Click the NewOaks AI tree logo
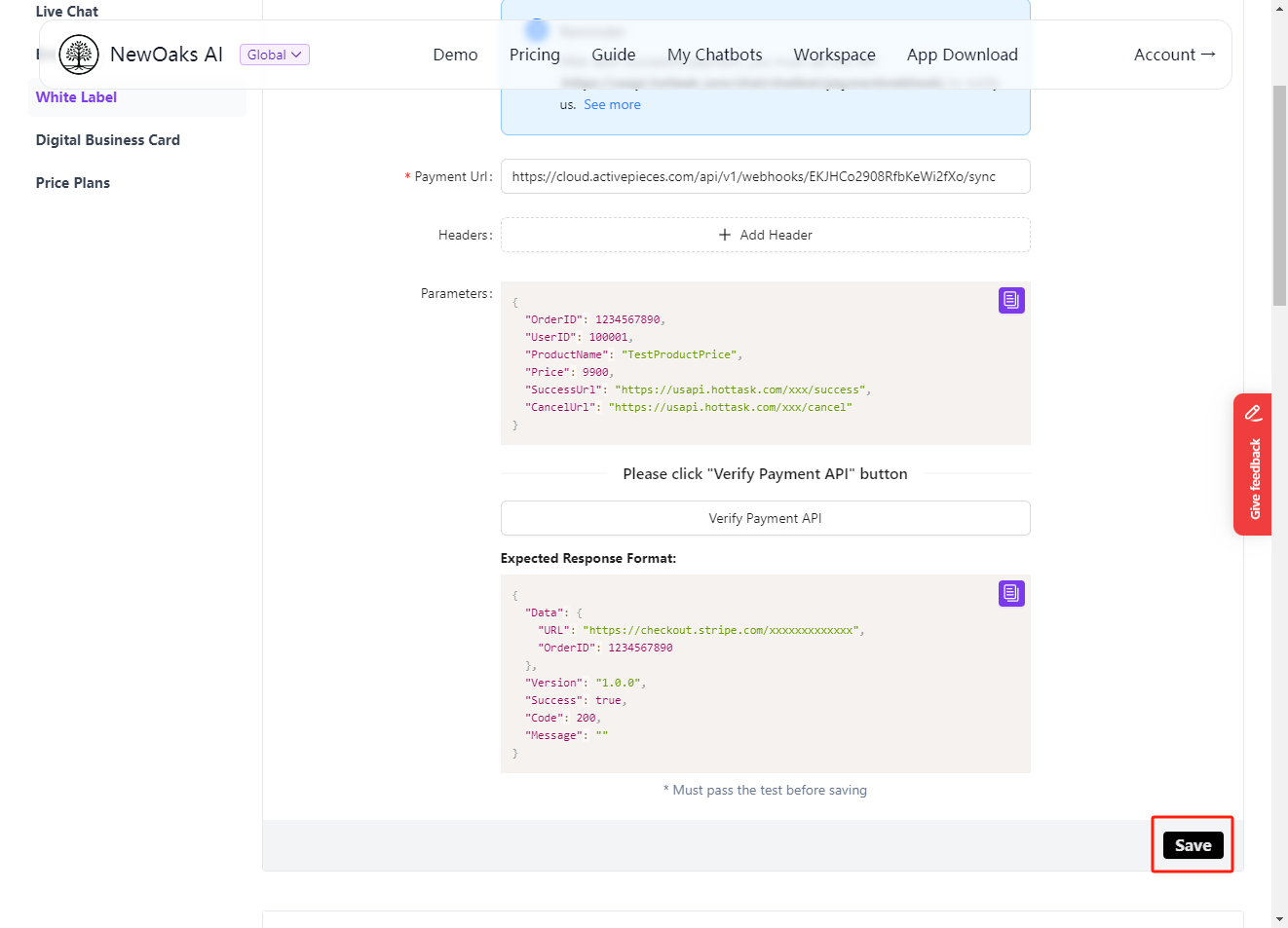This screenshot has height=928, width=1288. click(x=79, y=55)
